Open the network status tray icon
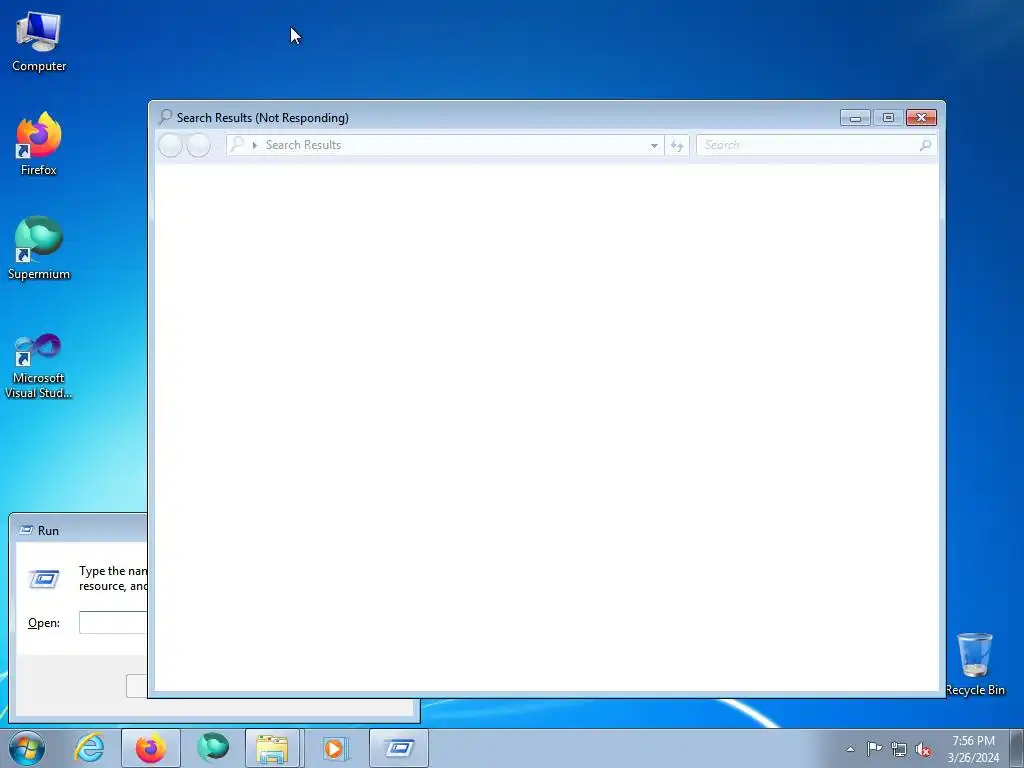 coord(899,749)
